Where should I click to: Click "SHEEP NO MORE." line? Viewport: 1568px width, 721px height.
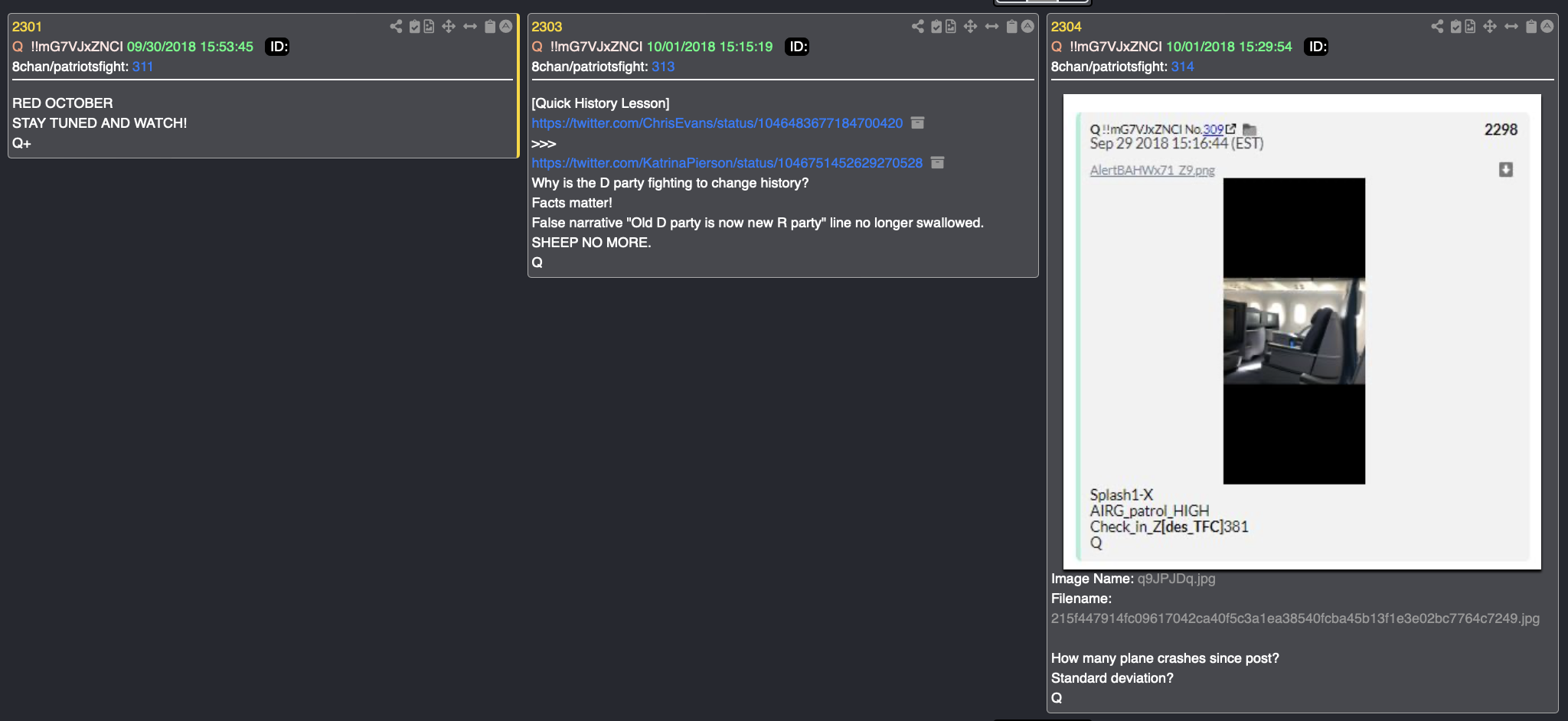pos(591,243)
